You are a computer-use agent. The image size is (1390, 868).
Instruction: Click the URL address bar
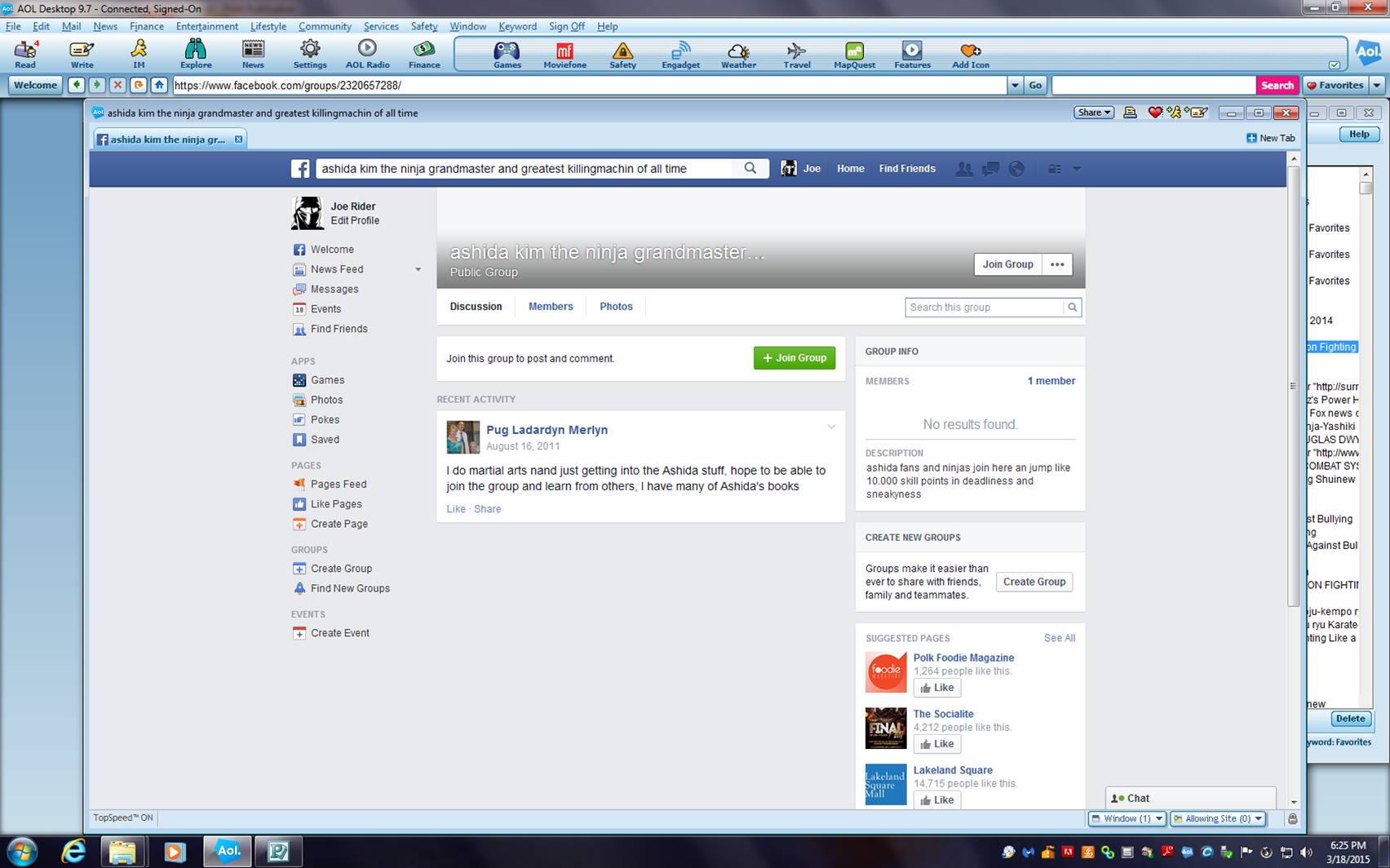[590, 85]
